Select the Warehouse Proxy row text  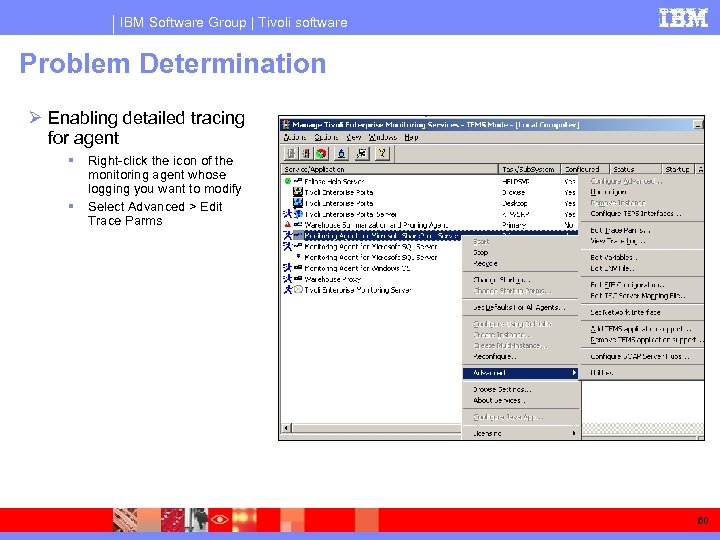(332, 279)
